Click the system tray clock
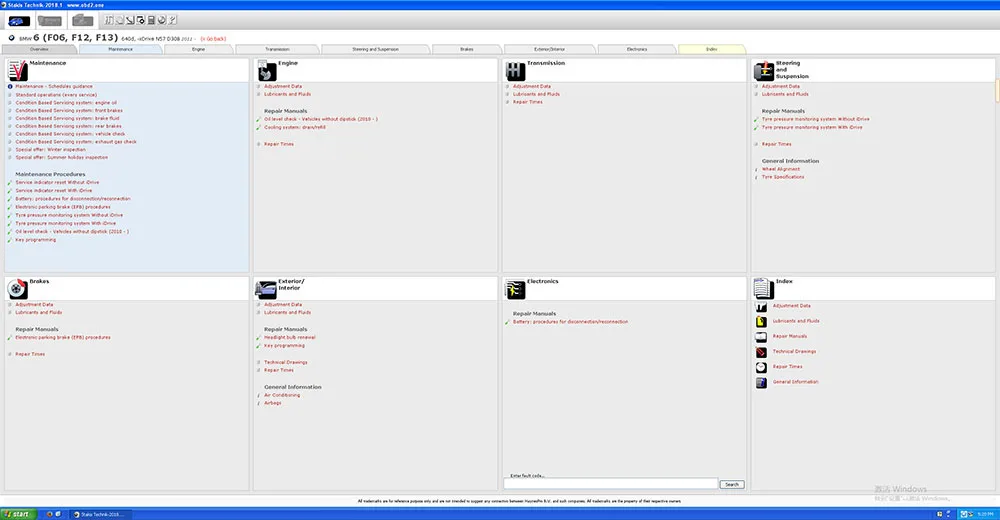Screen dimensions: 1000x520 (x=985, y=514)
